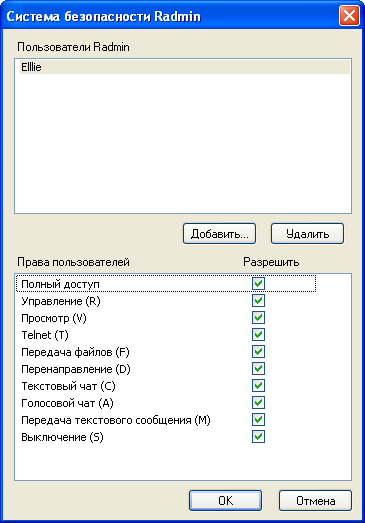Screen dimensions: 365x523
Task: Toggle the Передача файлов (F) checkbox
Action: [x=259, y=352]
